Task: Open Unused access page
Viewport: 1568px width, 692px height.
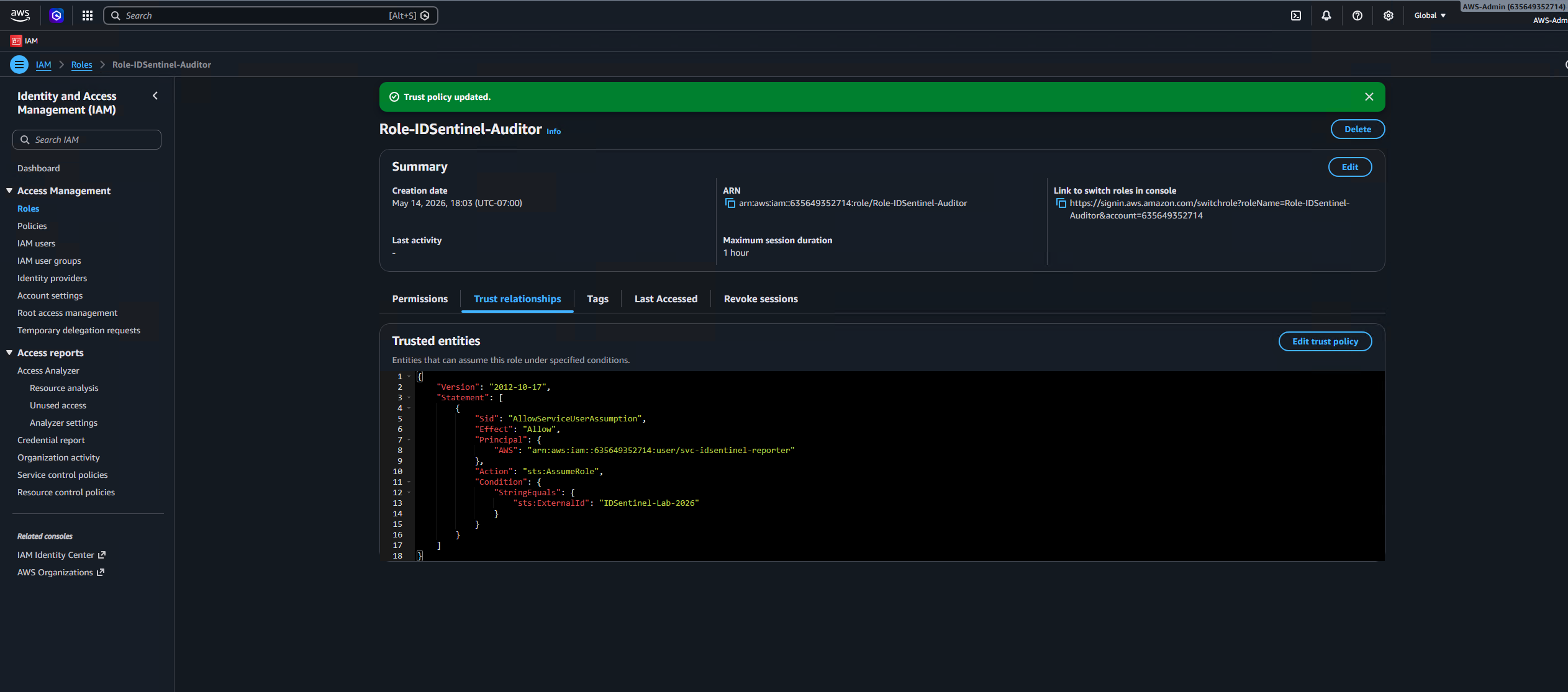Action: (x=58, y=405)
